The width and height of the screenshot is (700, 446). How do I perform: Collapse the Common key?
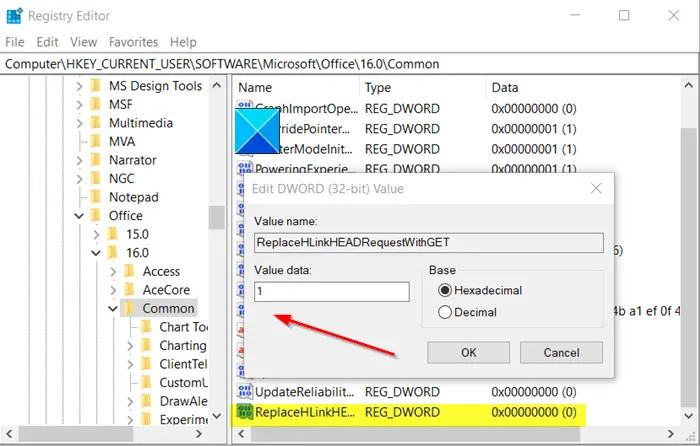coord(113,308)
